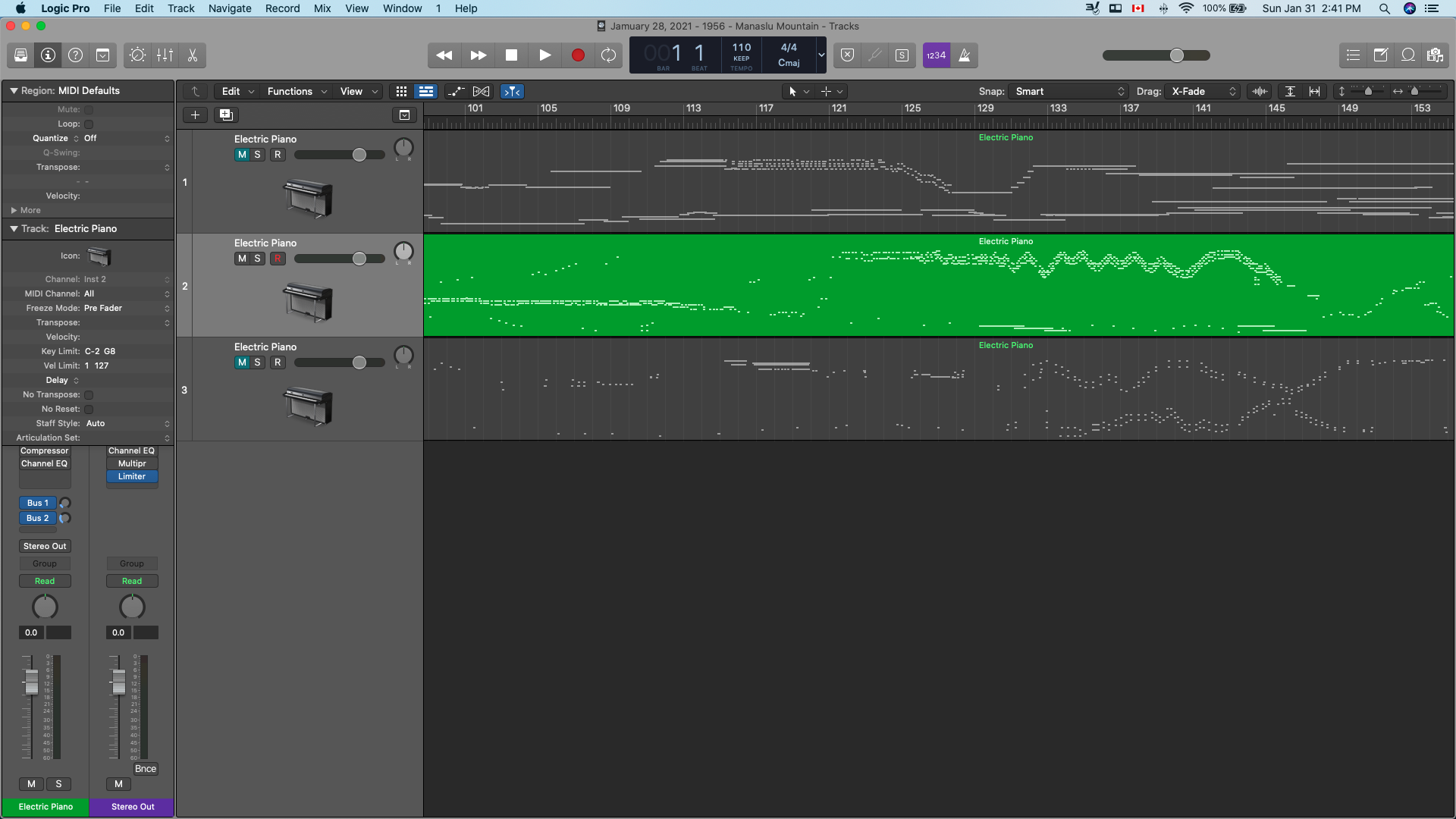Open the Record menu
This screenshot has width=1456, height=819.
[283, 8]
